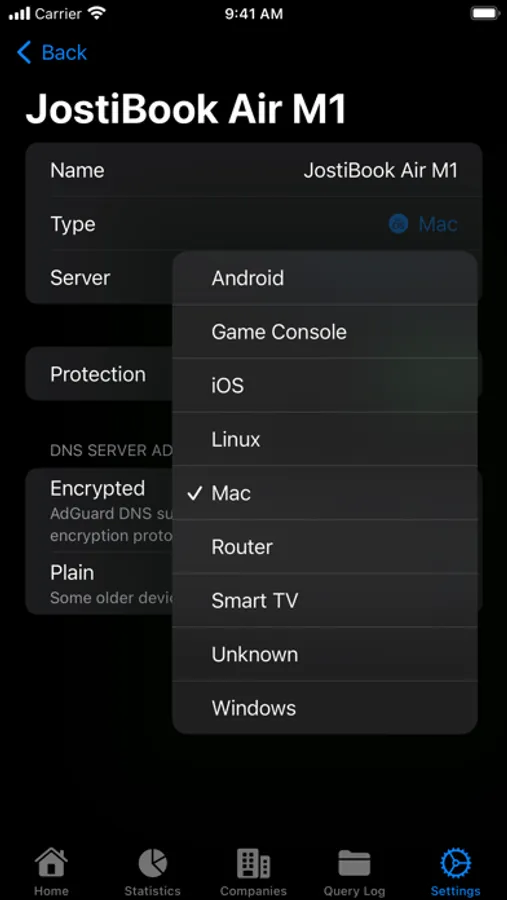This screenshot has width=507, height=900.
Task: Select iOS as the device type
Action: click(x=325, y=386)
